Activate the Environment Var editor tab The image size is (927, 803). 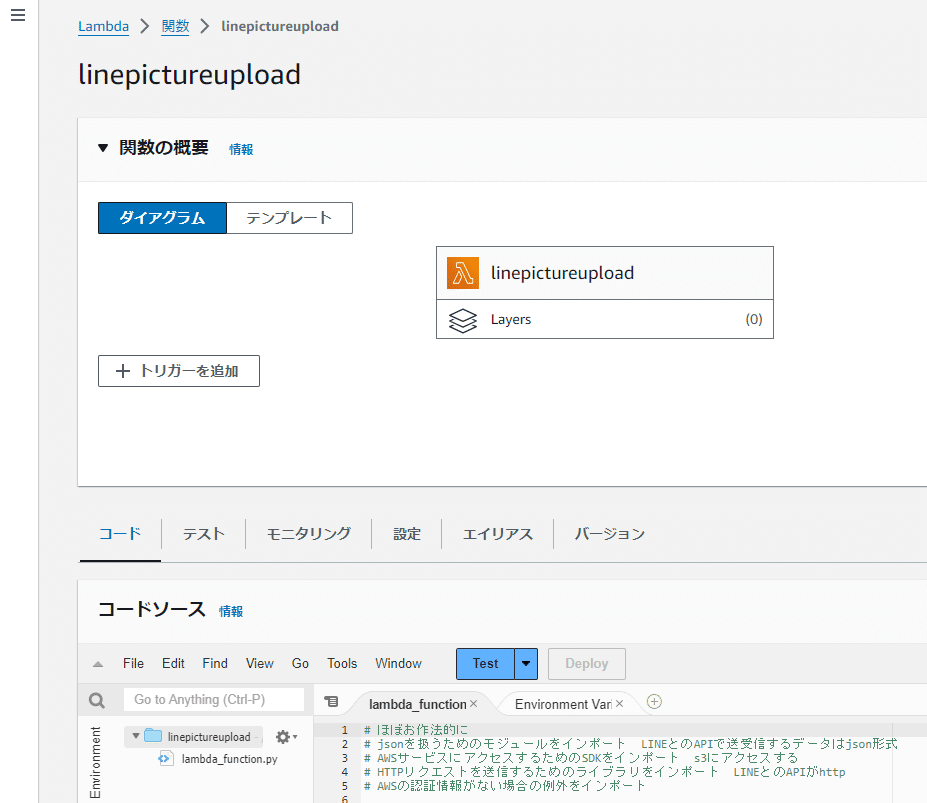click(x=563, y=704)
